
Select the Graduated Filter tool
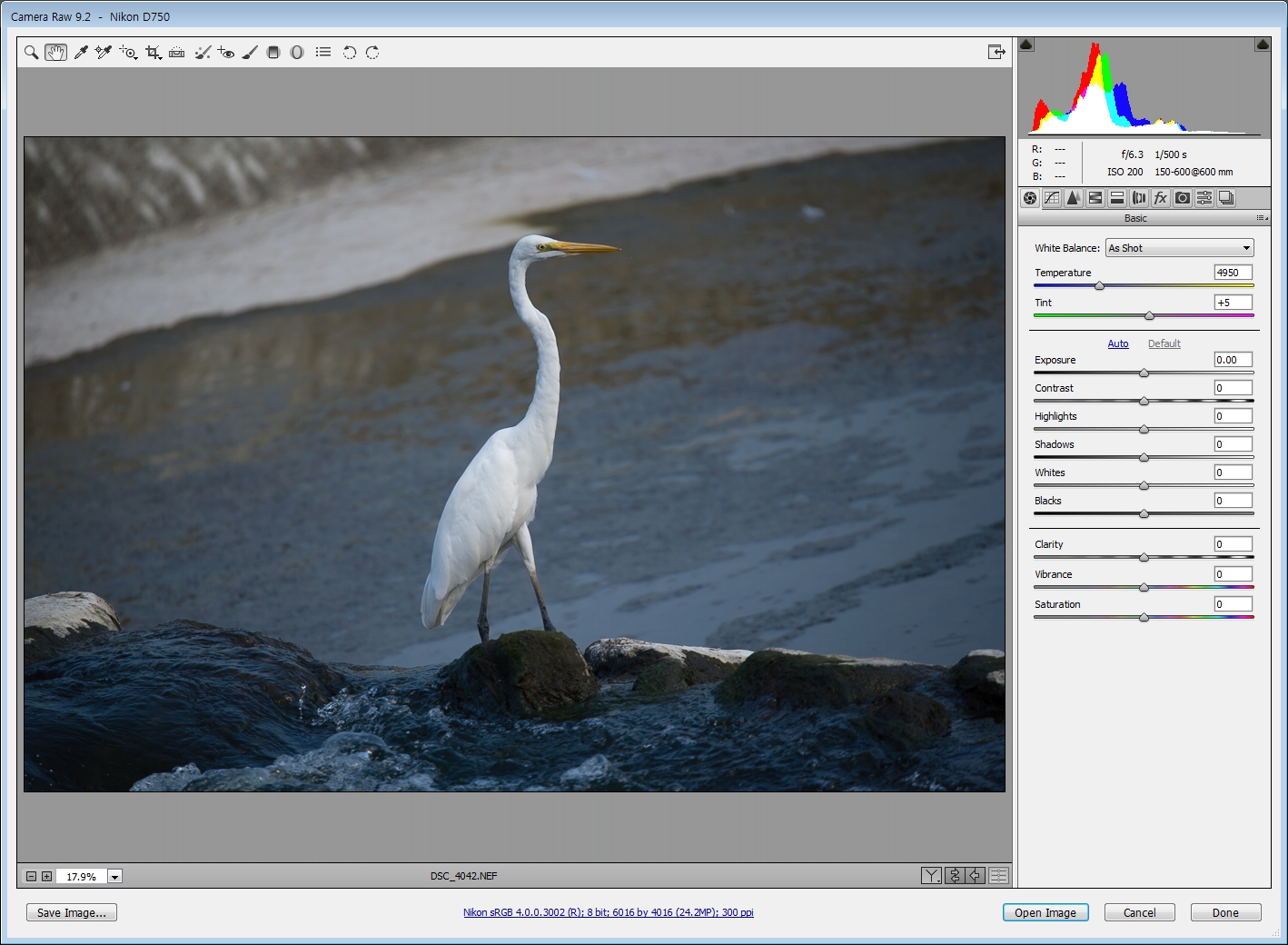(273, 53)
